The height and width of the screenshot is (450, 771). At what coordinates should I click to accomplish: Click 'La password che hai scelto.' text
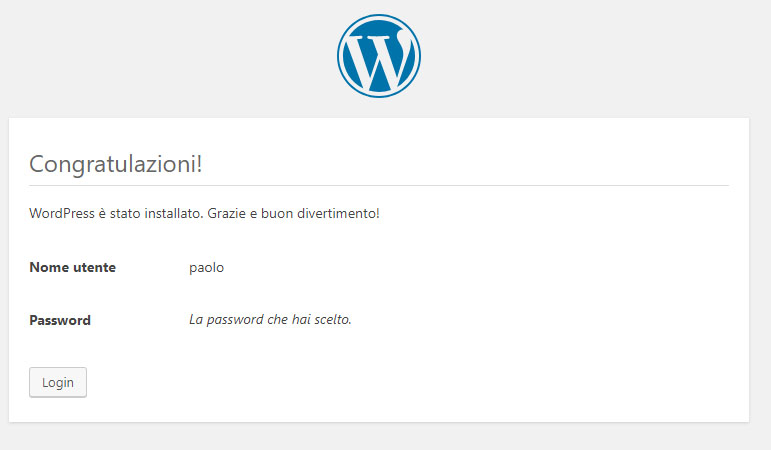tap(270, 320)
